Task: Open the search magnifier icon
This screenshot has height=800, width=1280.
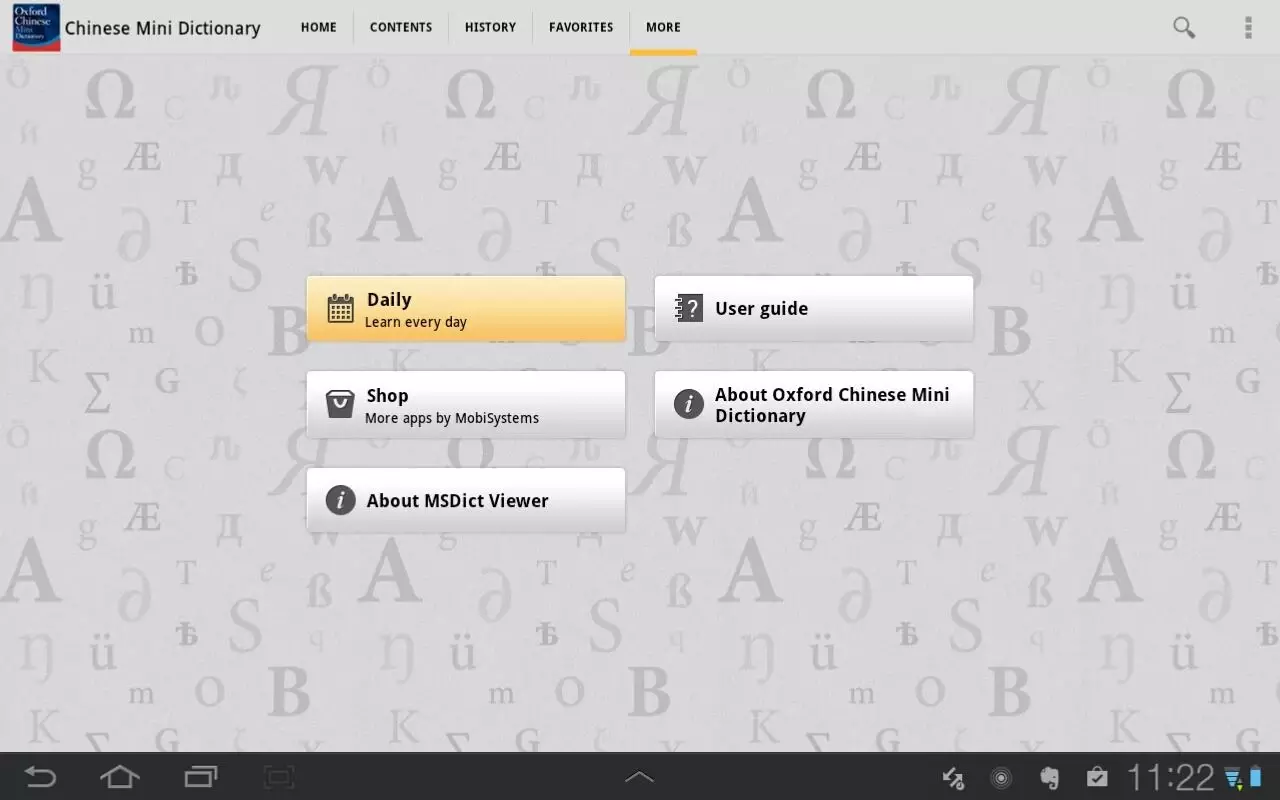Action: (x=1184, y=28)
